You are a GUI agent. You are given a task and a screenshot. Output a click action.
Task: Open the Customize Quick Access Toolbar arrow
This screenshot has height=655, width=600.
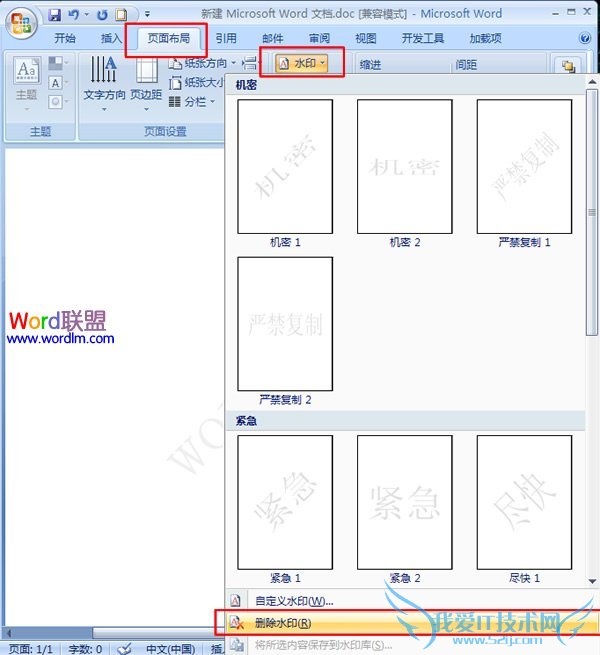pyautogui.click(x=147, y=14)
